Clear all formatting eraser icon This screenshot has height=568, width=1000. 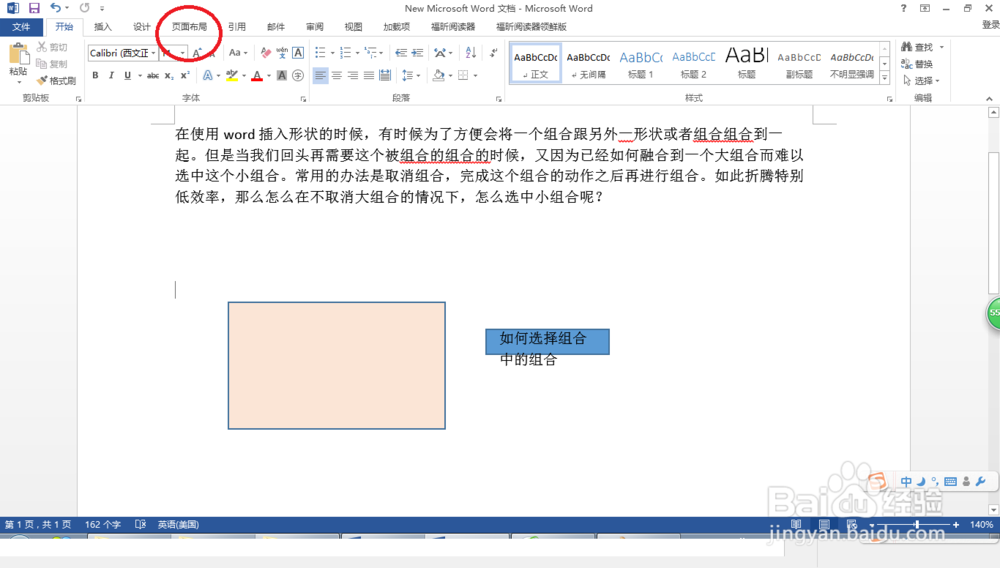[266, 53]
